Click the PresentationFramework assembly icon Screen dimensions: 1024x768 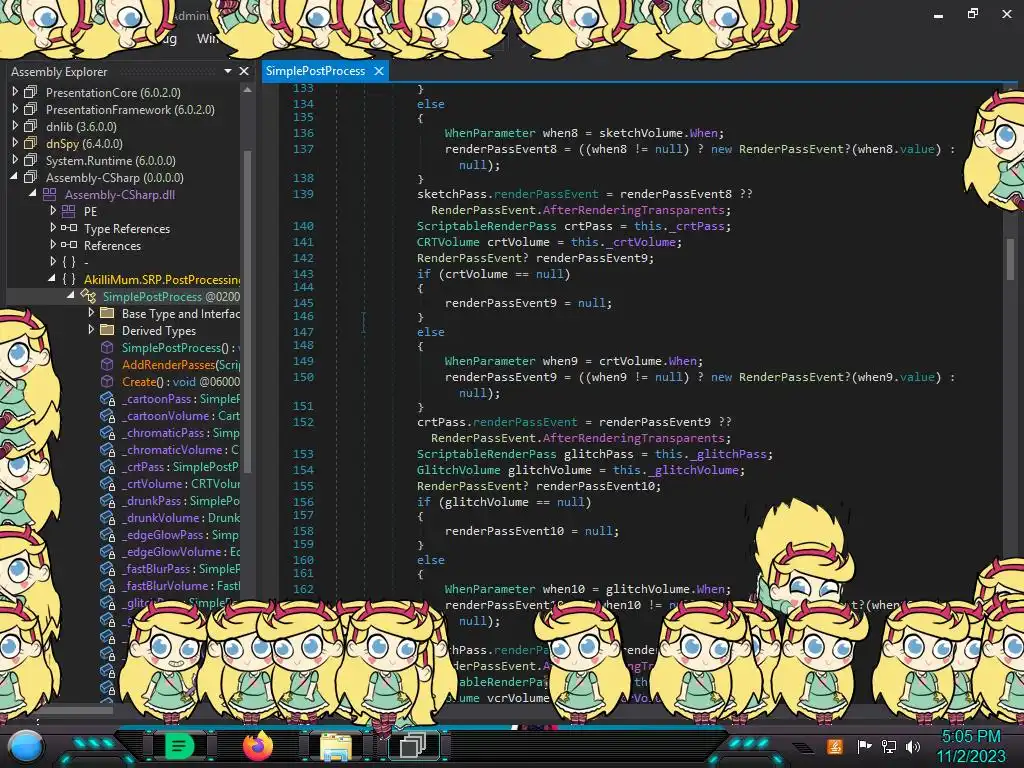pyautogui.click(x=31, y=109)
